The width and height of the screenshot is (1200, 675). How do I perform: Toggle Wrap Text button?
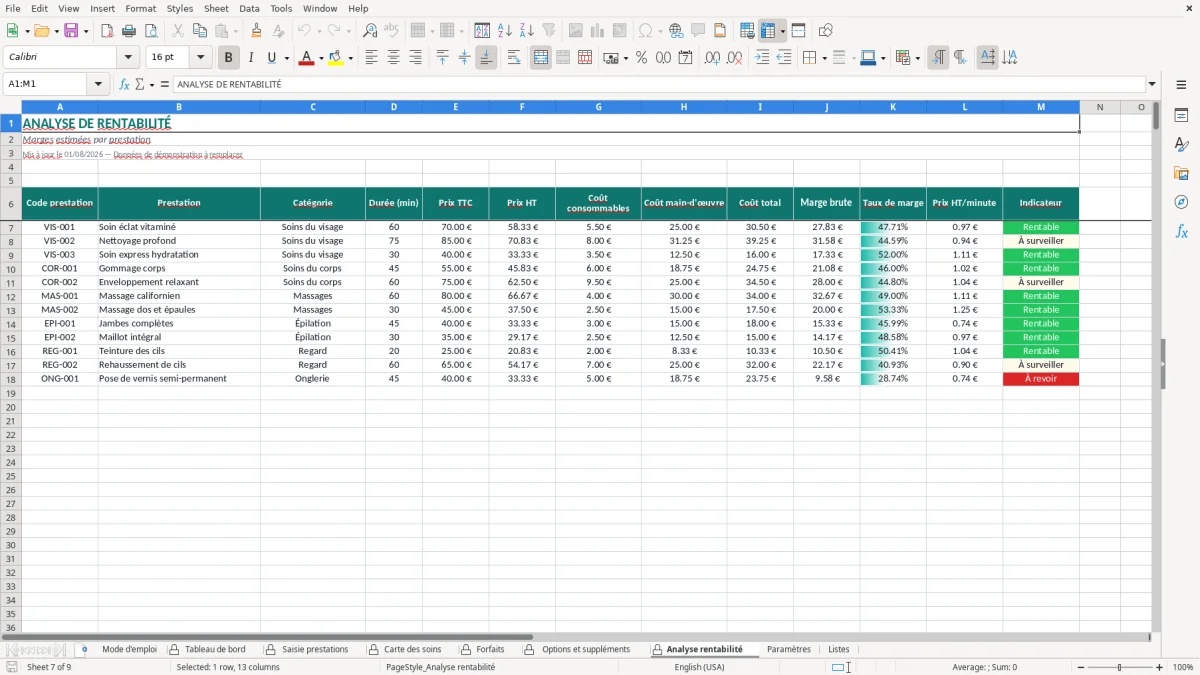(513, 58)
